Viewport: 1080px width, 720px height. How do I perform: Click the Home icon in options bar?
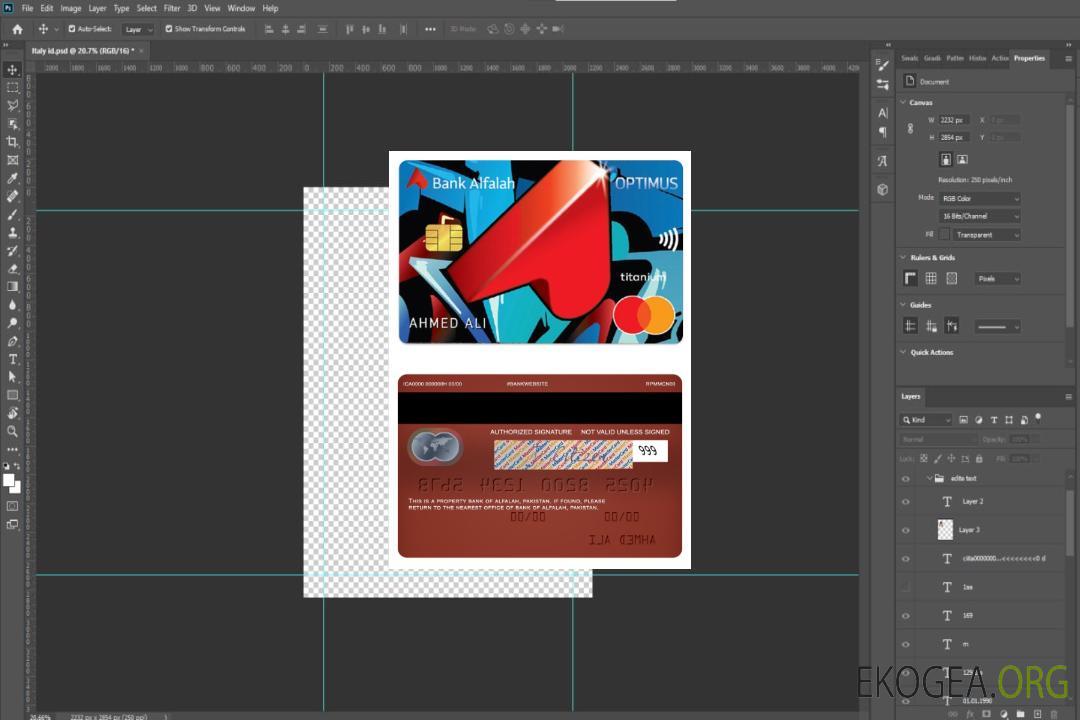(x=17, y=29)
